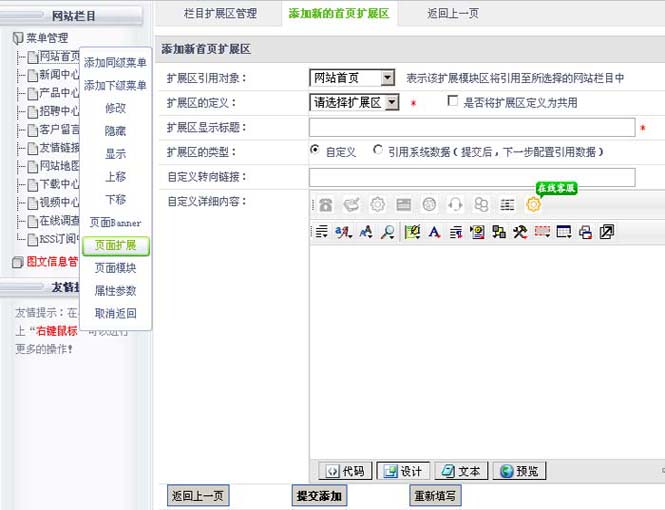Click the 提交添加 submit button
The height and width of the screenshot is (510, 665).
tap(318, 496)
